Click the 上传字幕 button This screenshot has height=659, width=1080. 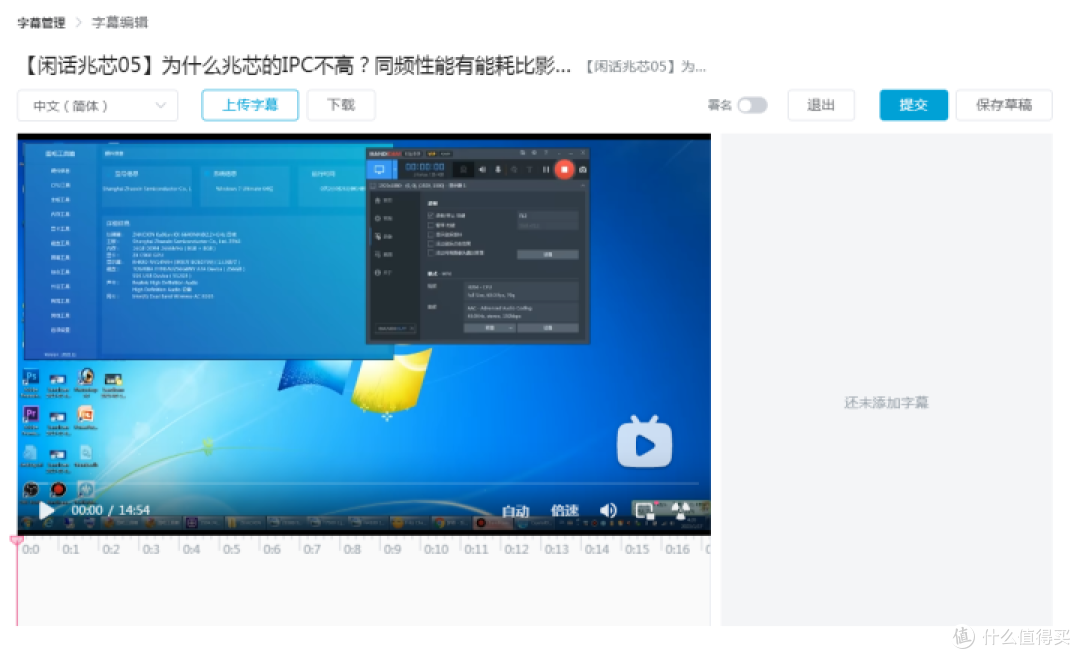point(250,105)
